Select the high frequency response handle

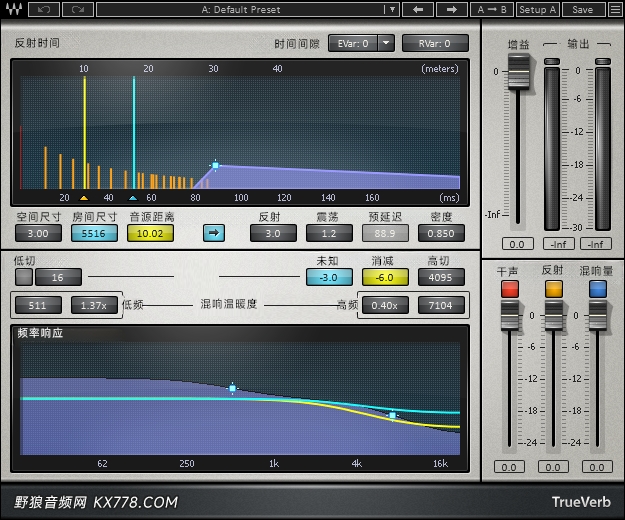coord(393,416)
